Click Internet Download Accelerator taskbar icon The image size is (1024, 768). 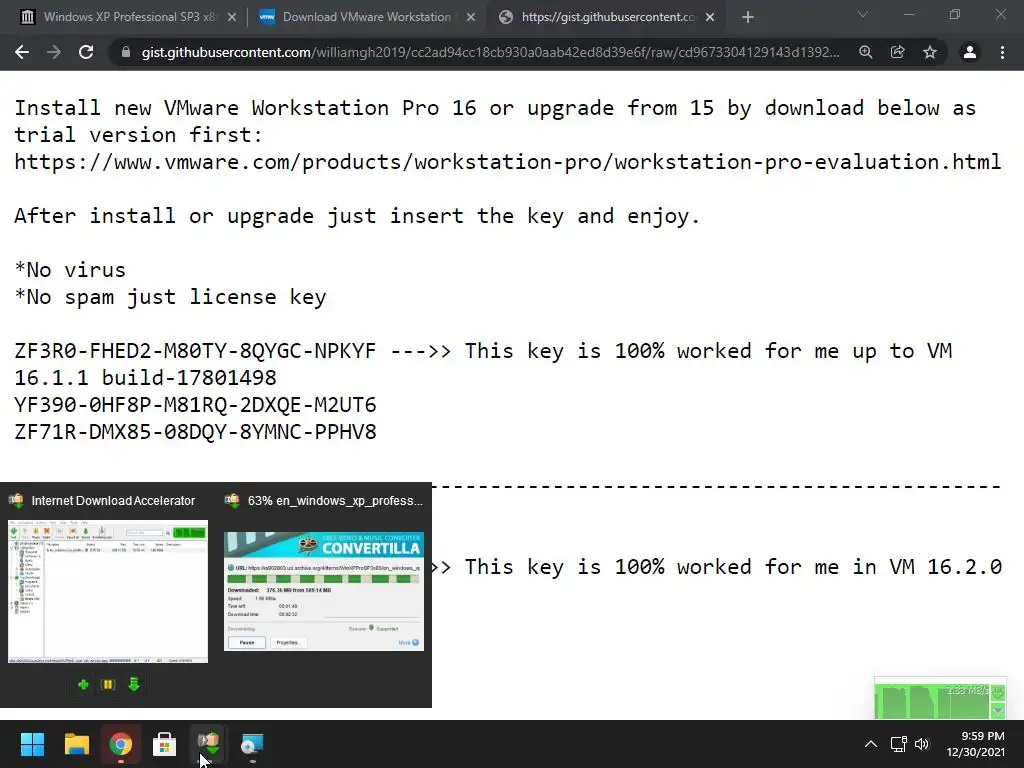tap(209, 744)
